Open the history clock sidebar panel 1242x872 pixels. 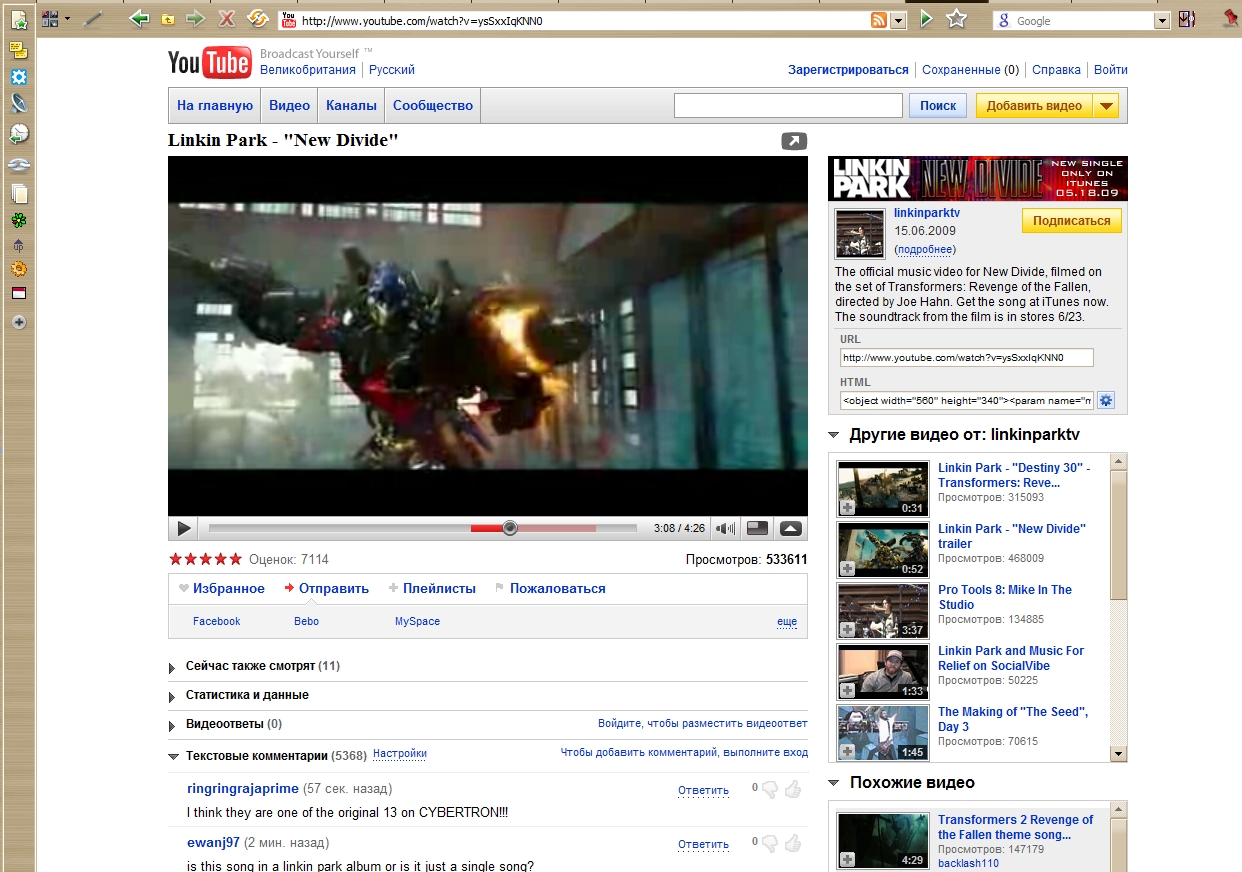19,133
